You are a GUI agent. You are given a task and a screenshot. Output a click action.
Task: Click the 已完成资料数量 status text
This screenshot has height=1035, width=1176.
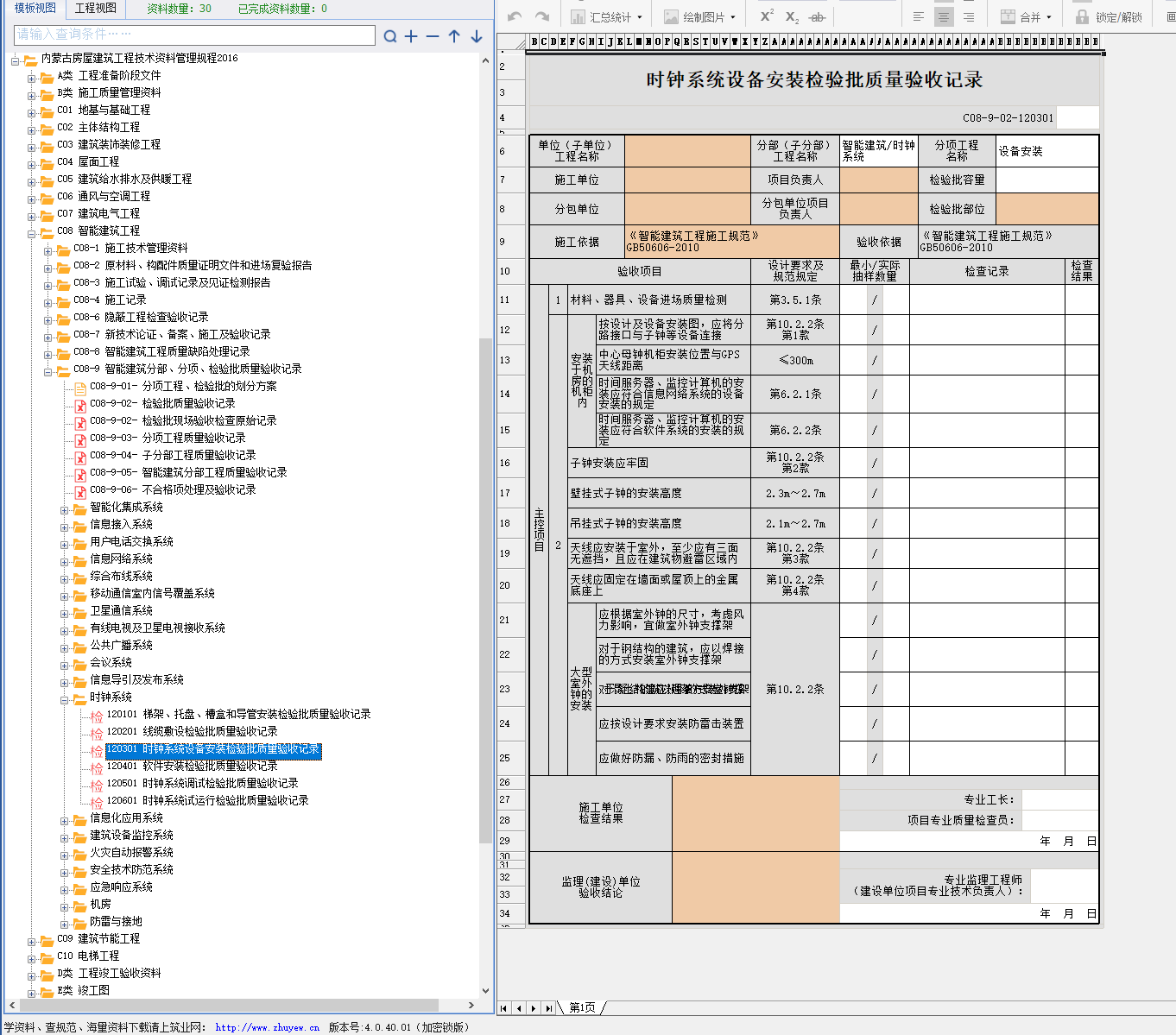click(x=282, y=9)
